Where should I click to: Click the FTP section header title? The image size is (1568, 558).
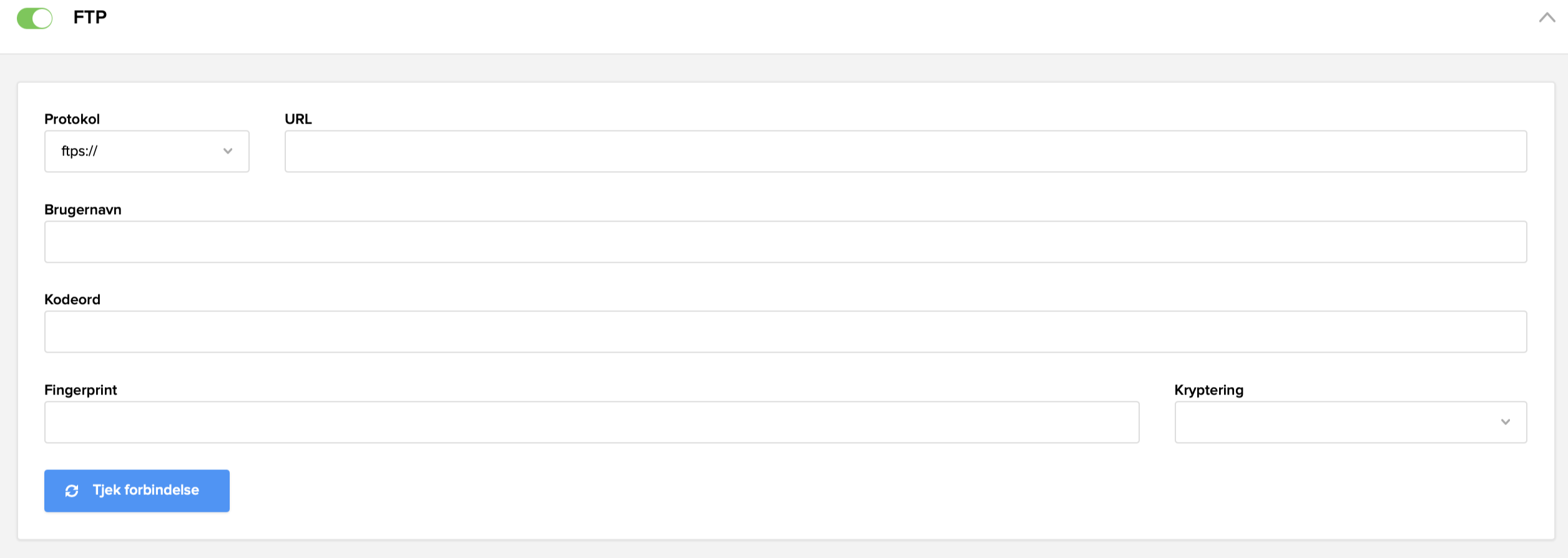tap(90, 17)
